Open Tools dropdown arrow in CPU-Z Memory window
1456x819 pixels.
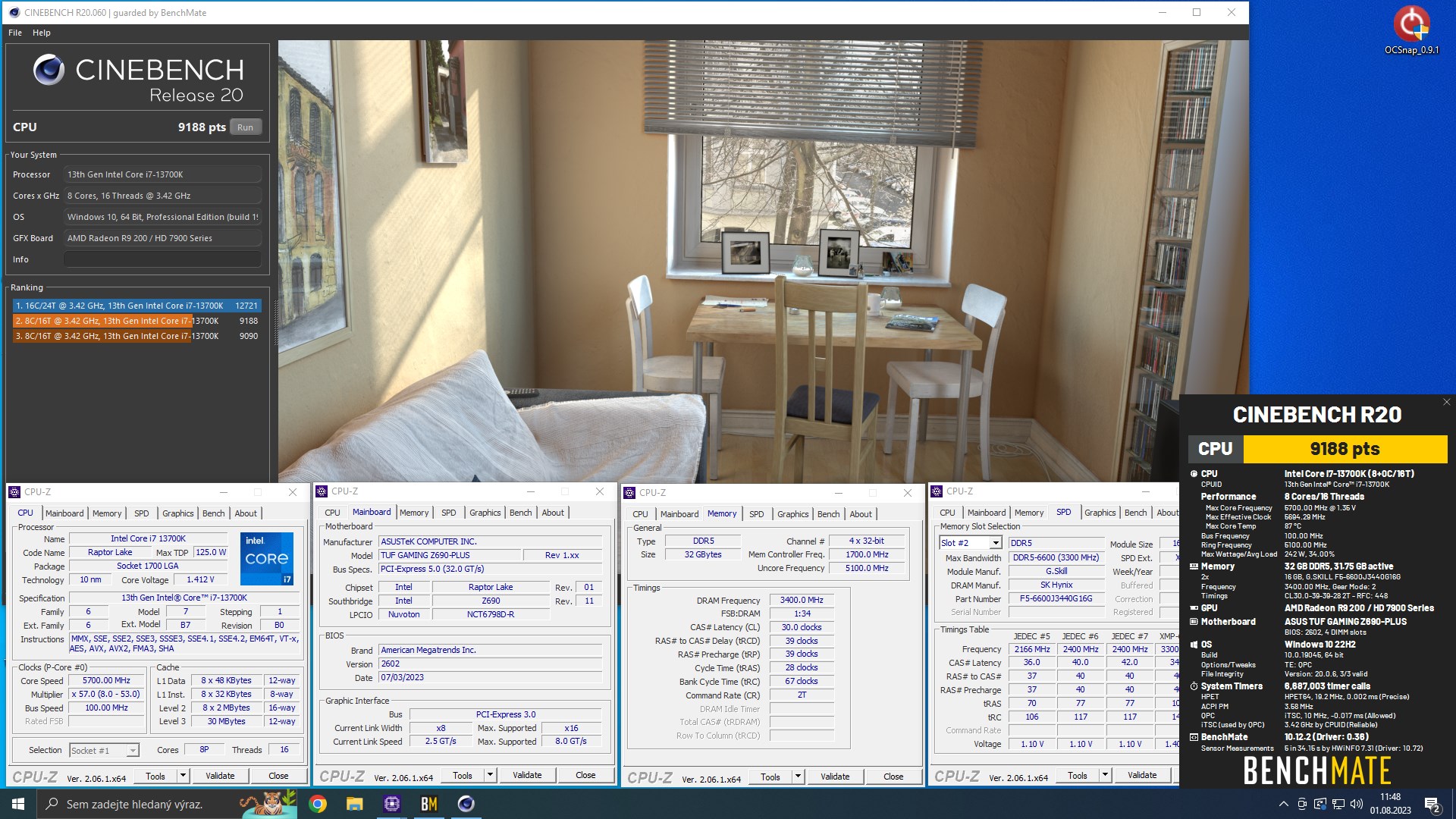pyautogui.click(x=798, y=777)
